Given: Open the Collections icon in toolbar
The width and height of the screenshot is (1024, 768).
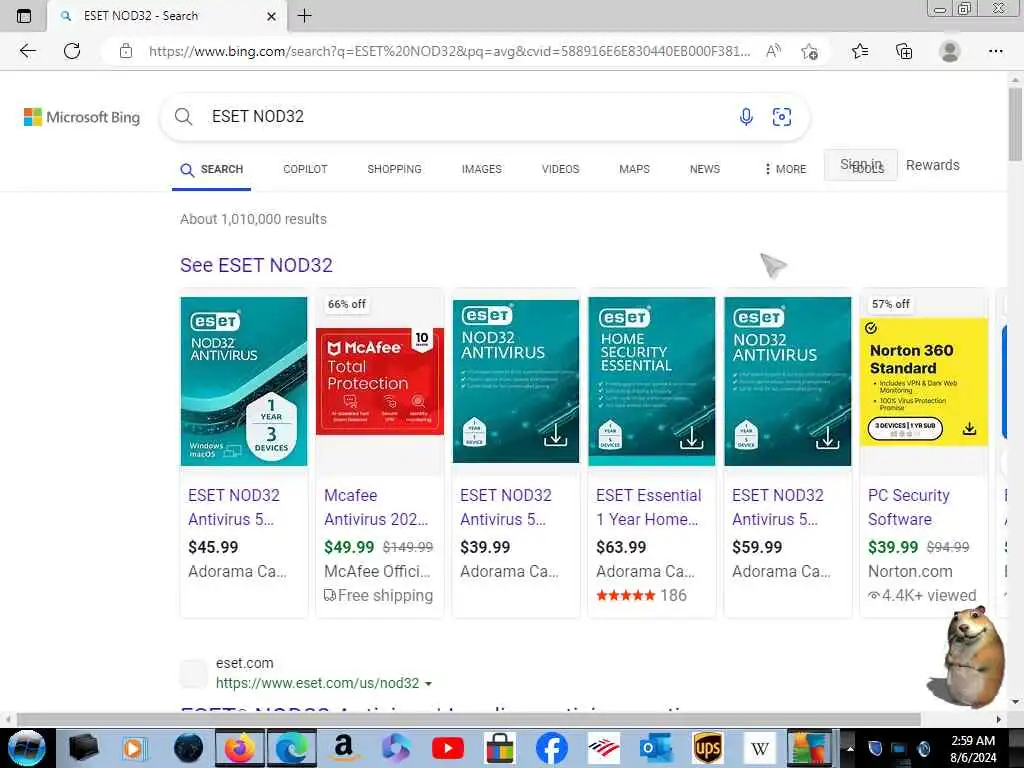Looking at the screenshot, I should [x=904, y=51].
